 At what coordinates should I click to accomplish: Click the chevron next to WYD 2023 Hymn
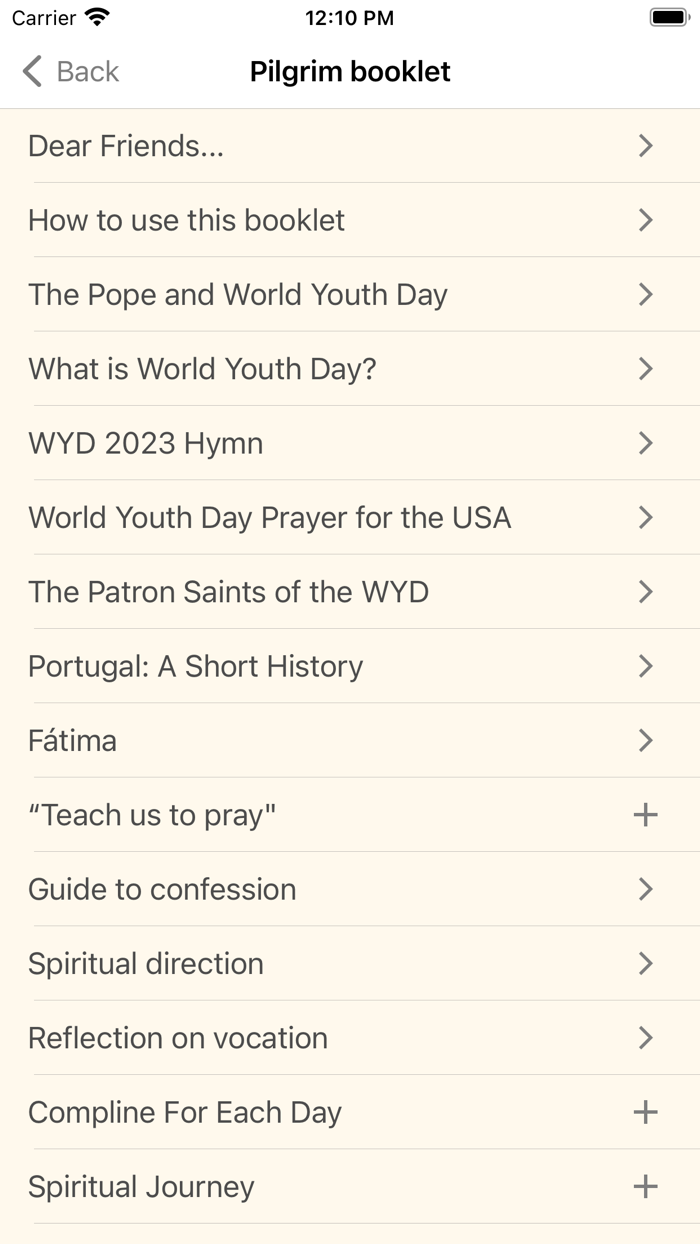click(x=645, y=443)
